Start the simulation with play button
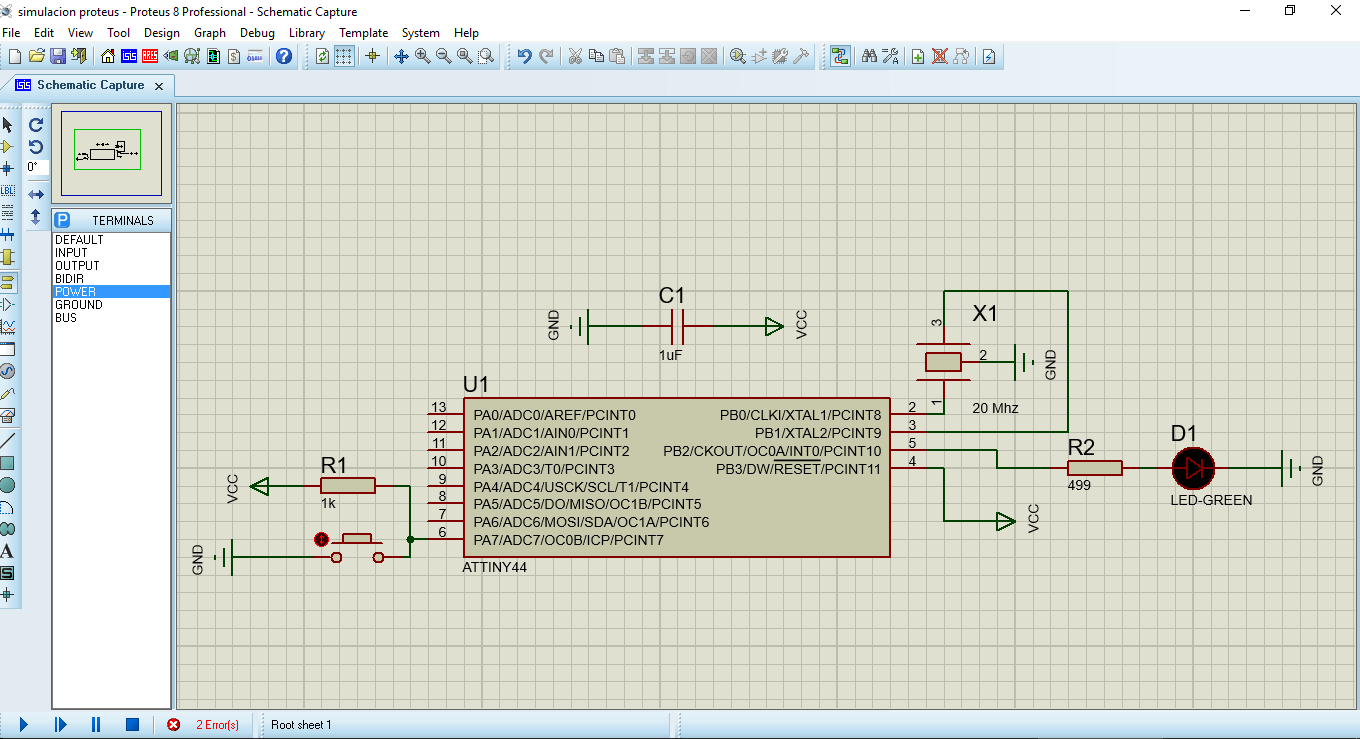This screenshot has width=1360, height=739. (x=23, y=724)
